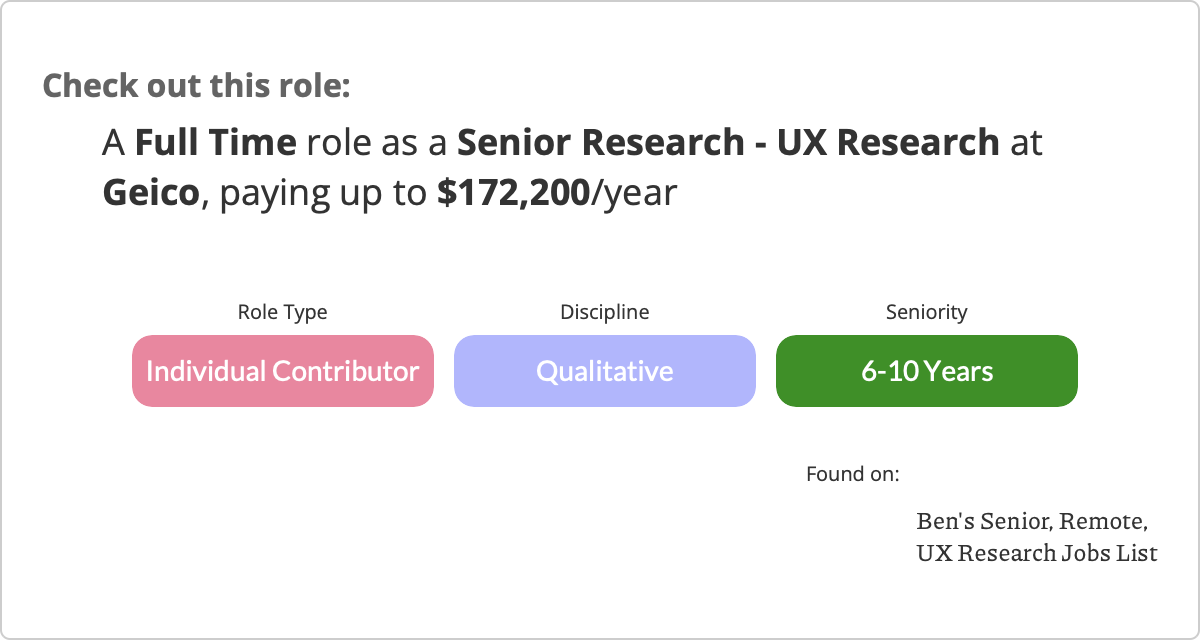Click the leading "A" before Full Time
The width and height of the screenshot is (1200, 640).
click(114, 143)
